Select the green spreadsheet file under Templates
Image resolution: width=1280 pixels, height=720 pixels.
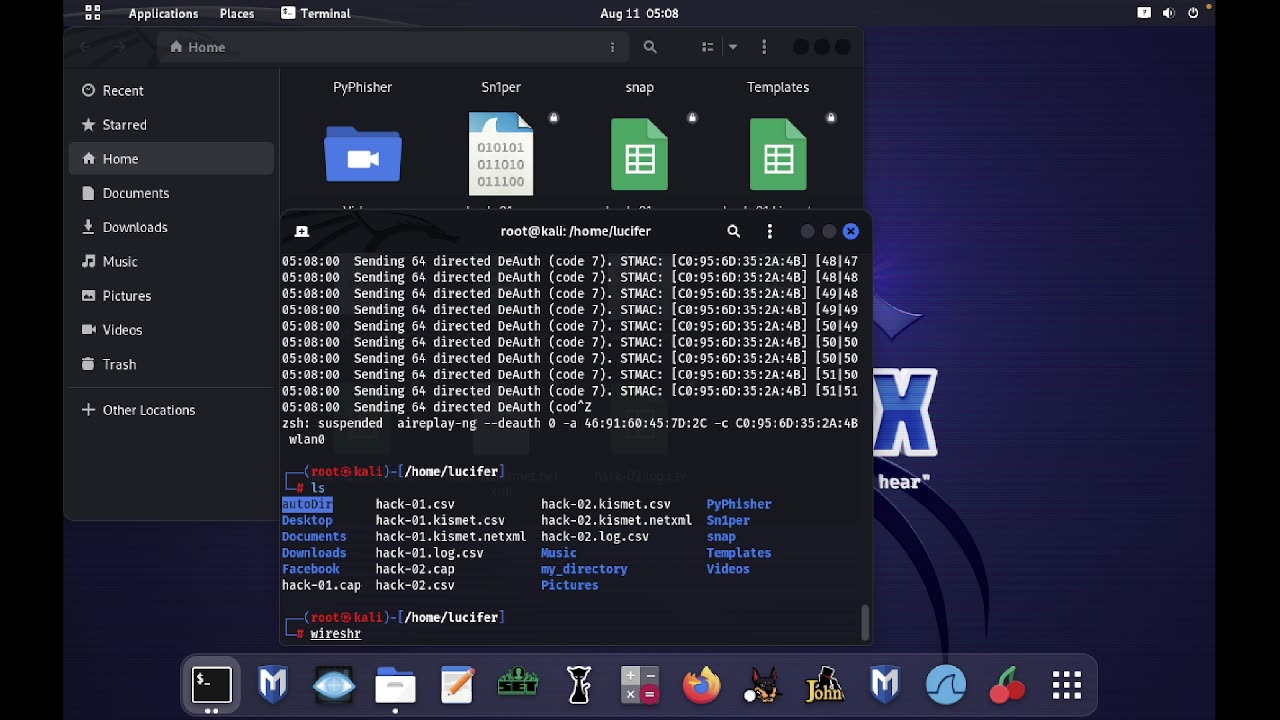[778, 154]
